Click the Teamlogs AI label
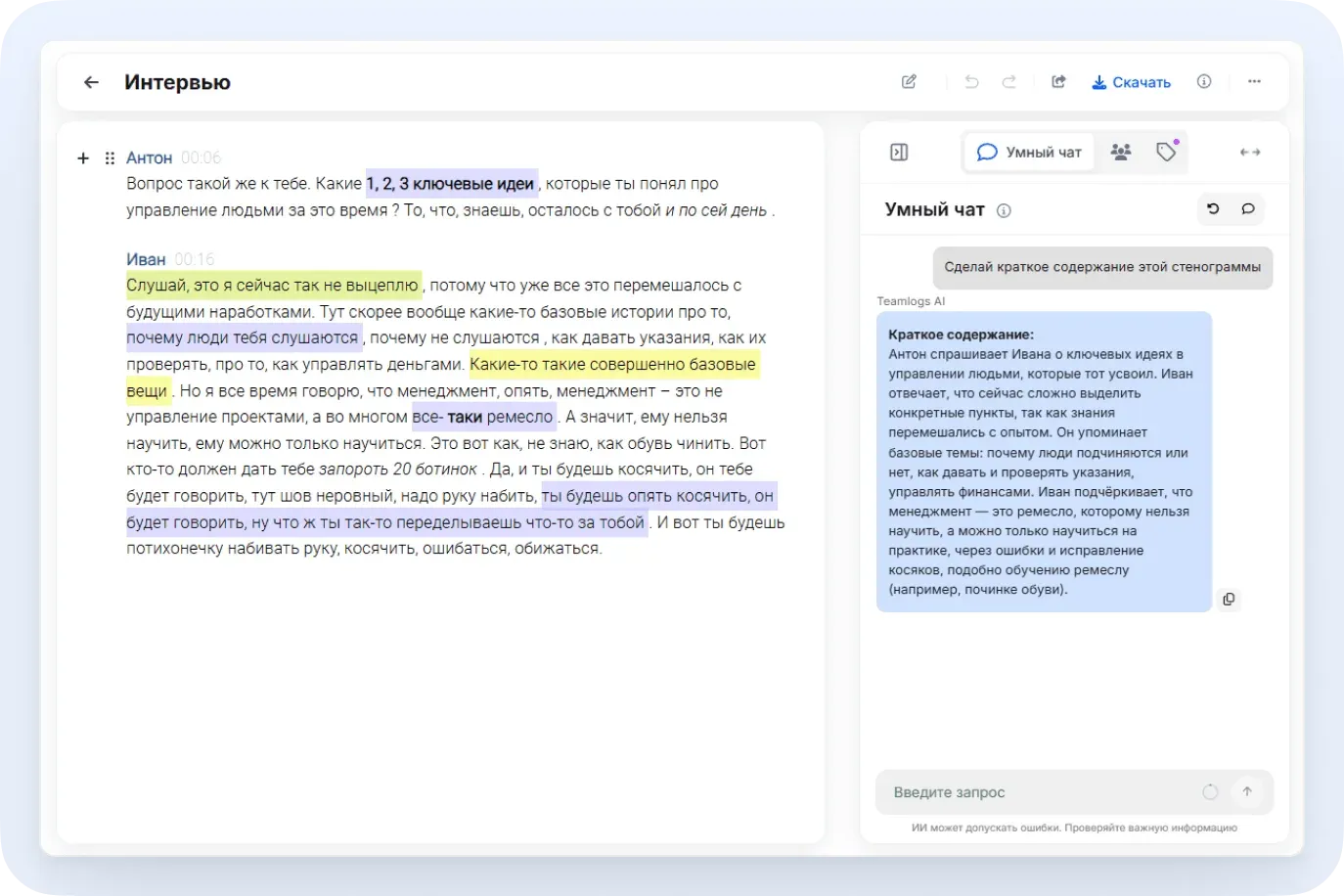 [911, 301]
